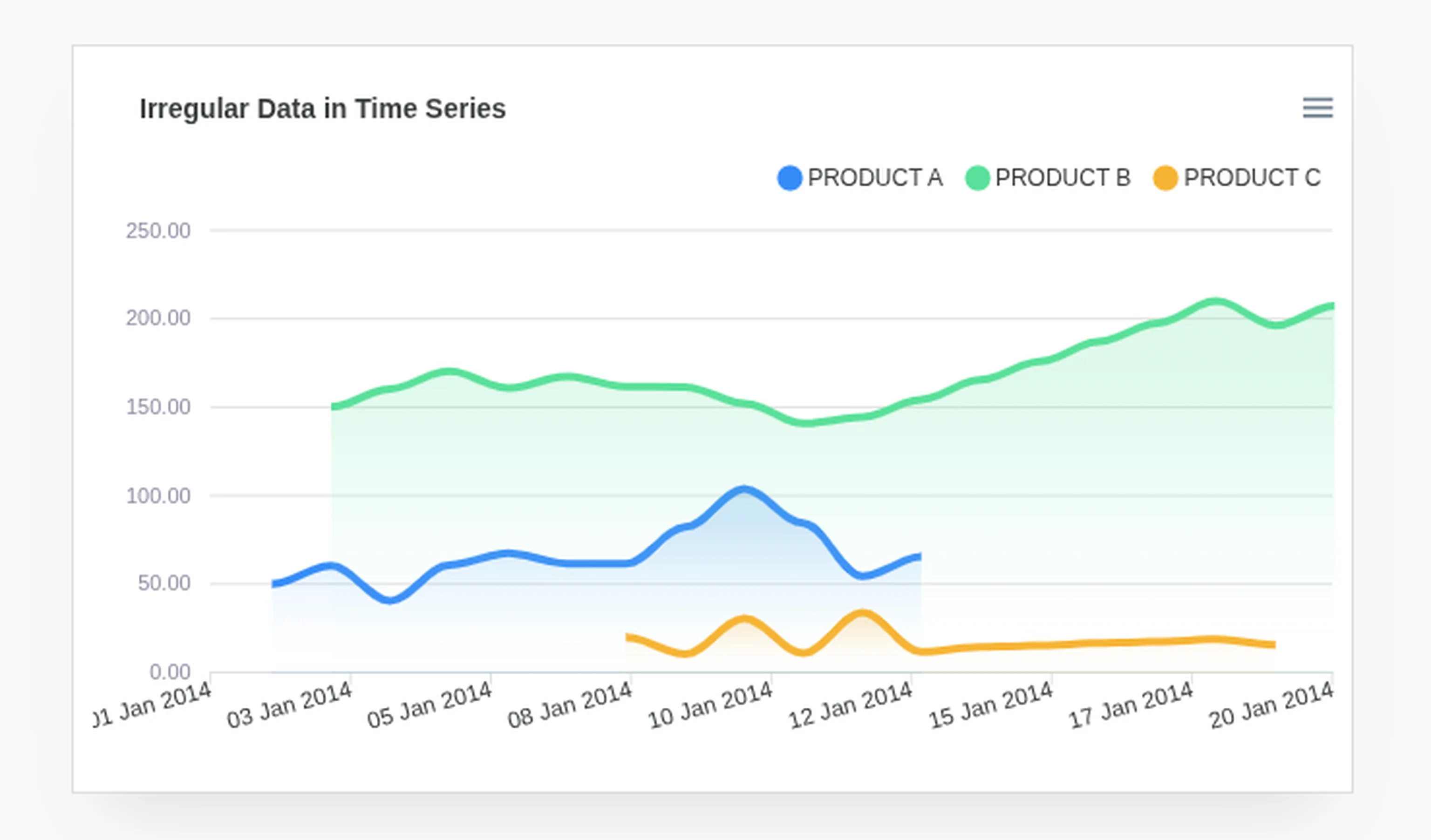Click the right end of the orange line
The image size is (1431, 840).
coord(1273,644)
